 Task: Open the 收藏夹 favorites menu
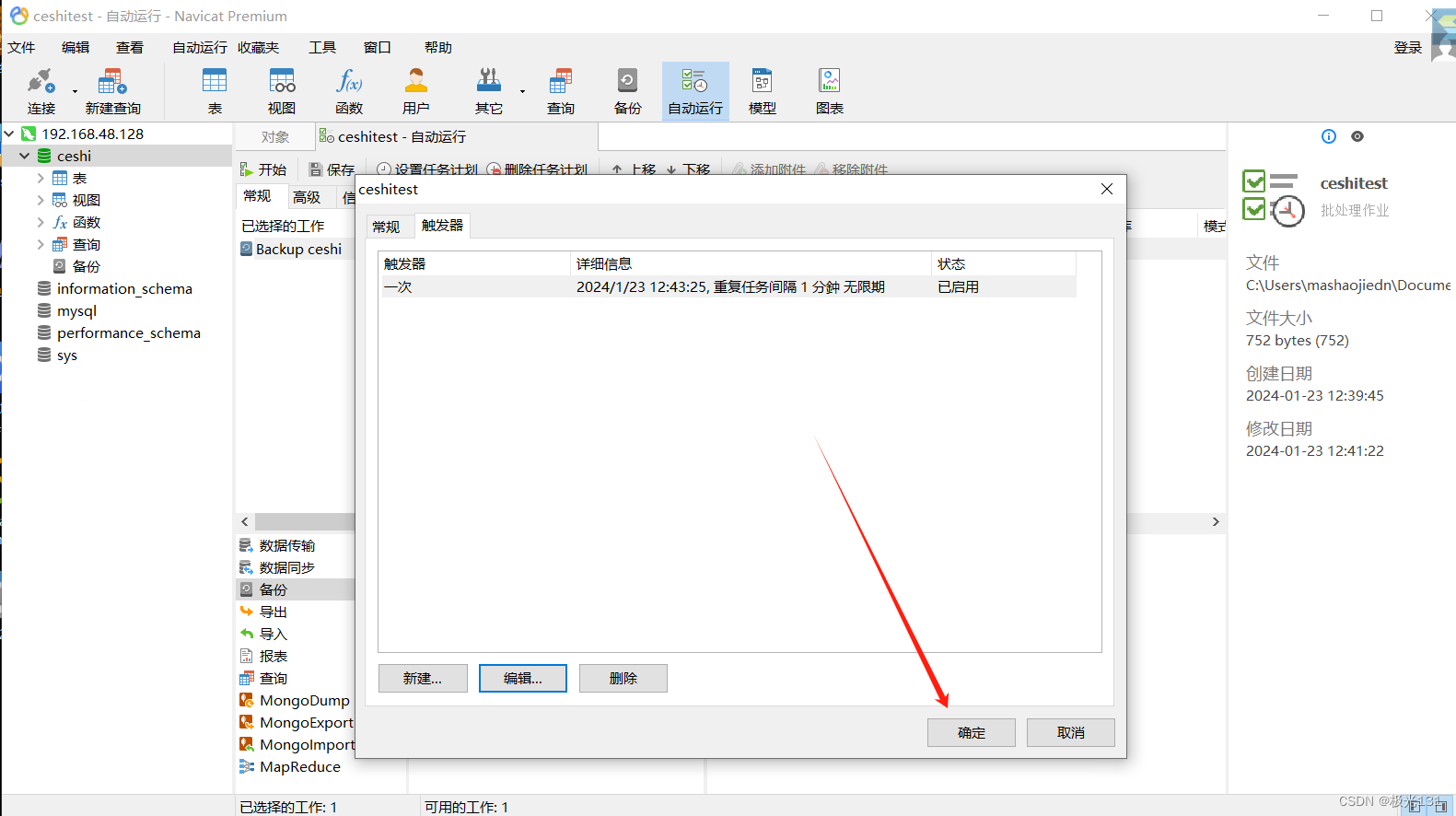tap(258, 47)
